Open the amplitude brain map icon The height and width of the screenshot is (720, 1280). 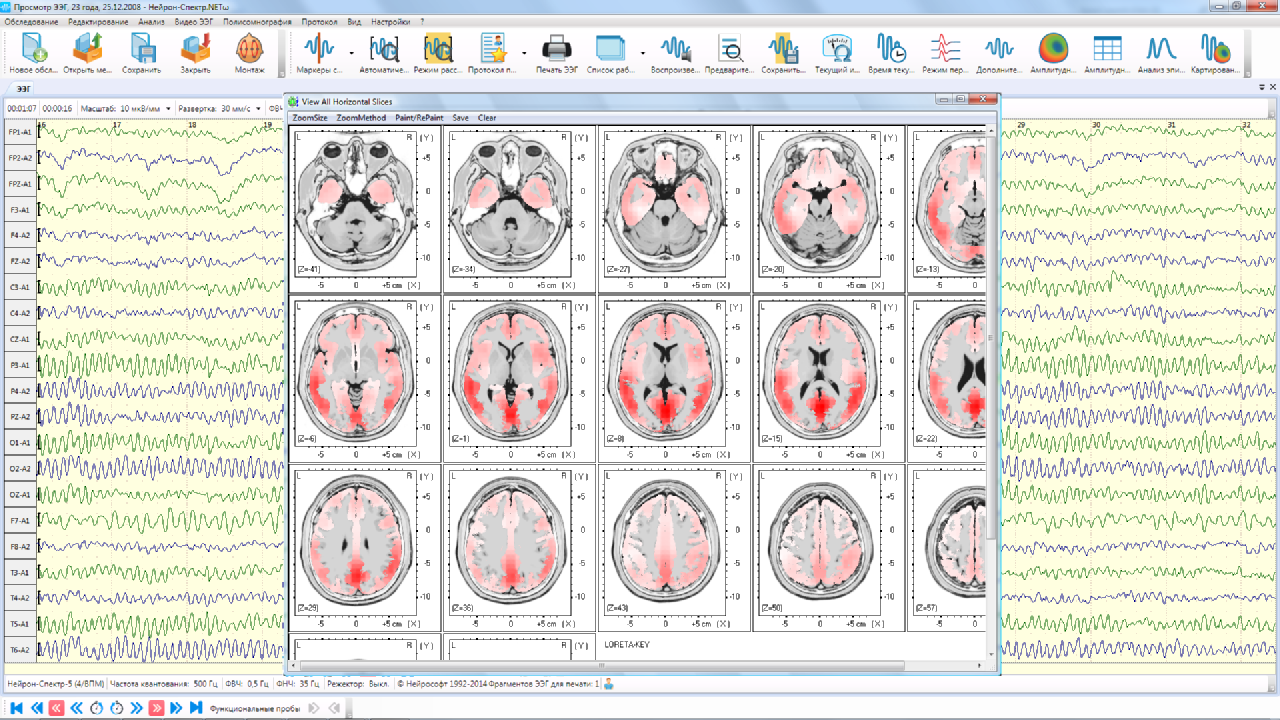tap(1052, 54)
